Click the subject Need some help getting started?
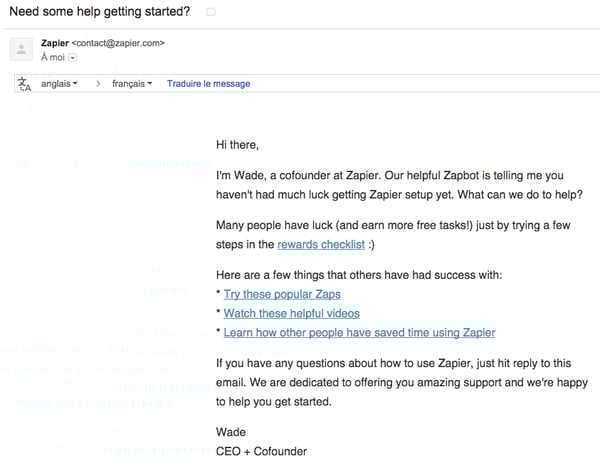 pyautogui.click(x=99, y=11)
